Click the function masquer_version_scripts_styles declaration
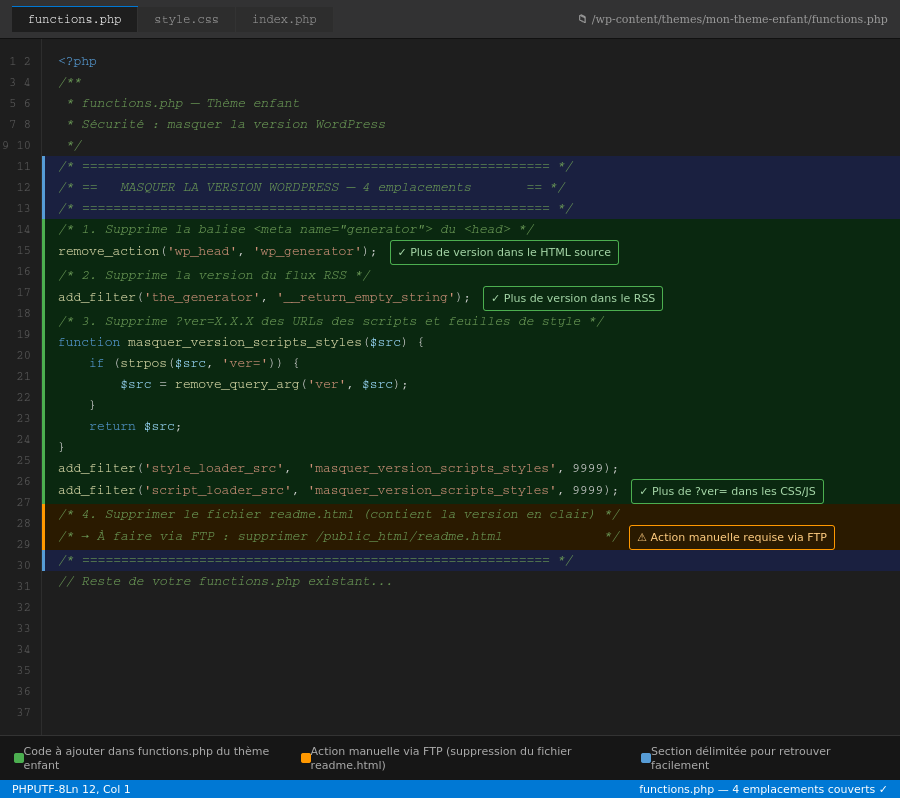 pyautogui.click(x=241, y=342)
